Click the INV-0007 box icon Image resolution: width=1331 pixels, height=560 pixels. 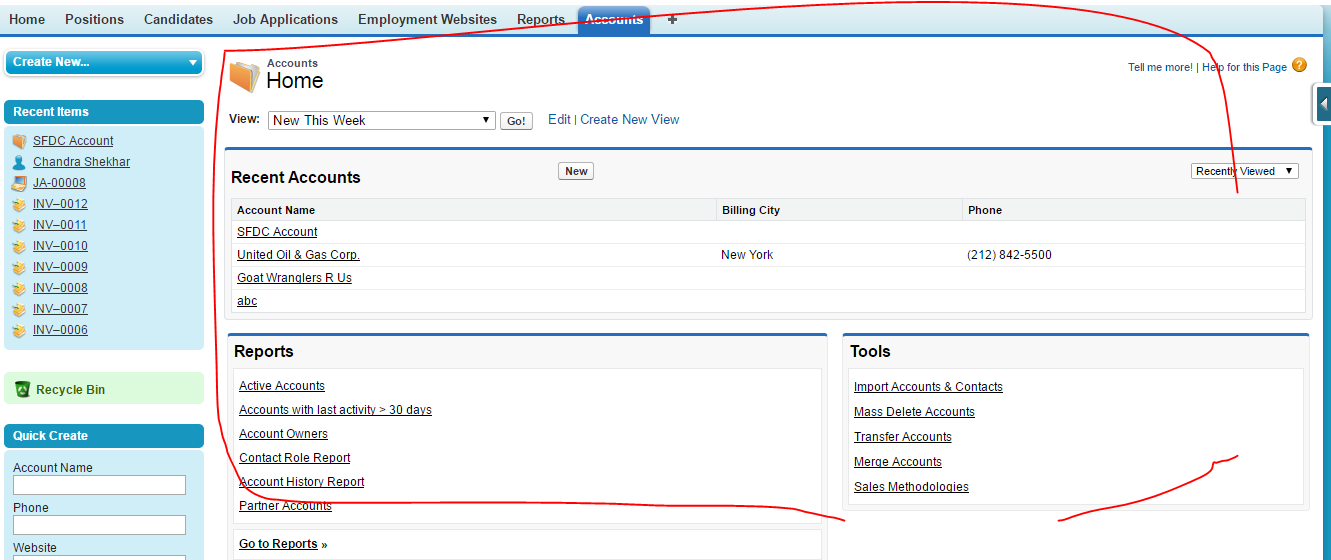pos(19,309)
